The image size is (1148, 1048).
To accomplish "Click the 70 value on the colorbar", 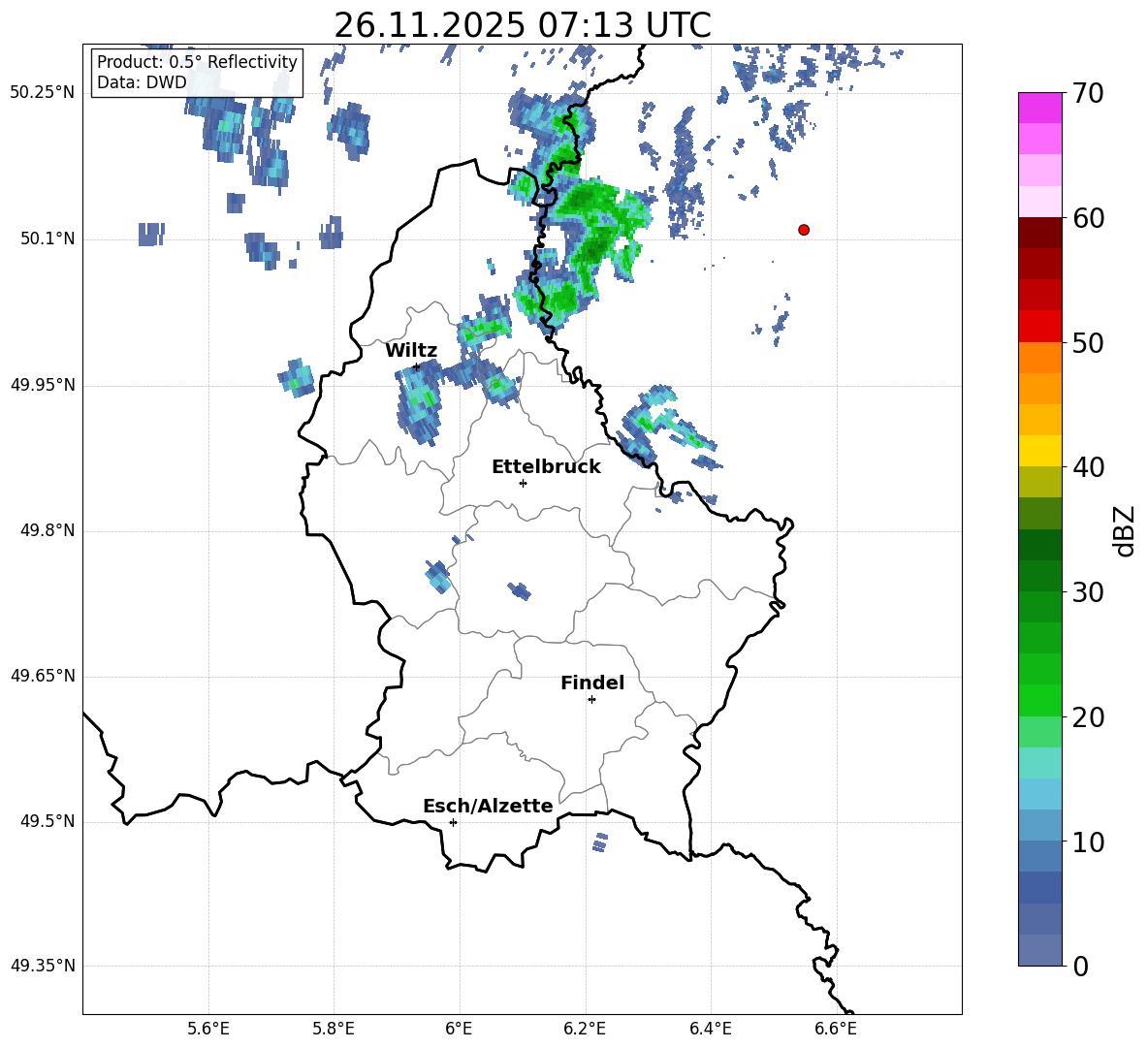I will click(x=1088, y=93).
